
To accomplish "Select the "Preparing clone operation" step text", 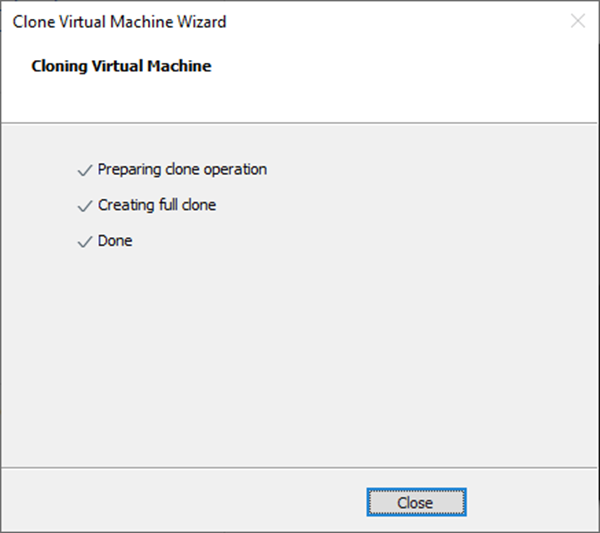I will [182, 170].
